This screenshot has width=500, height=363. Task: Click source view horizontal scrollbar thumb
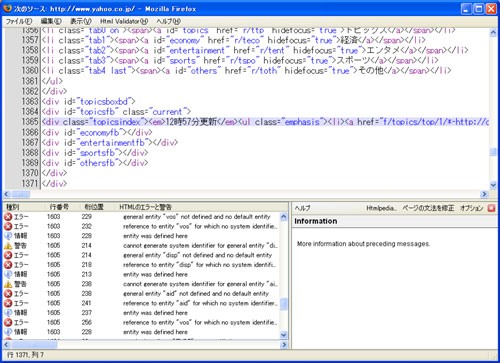point(21,194)
